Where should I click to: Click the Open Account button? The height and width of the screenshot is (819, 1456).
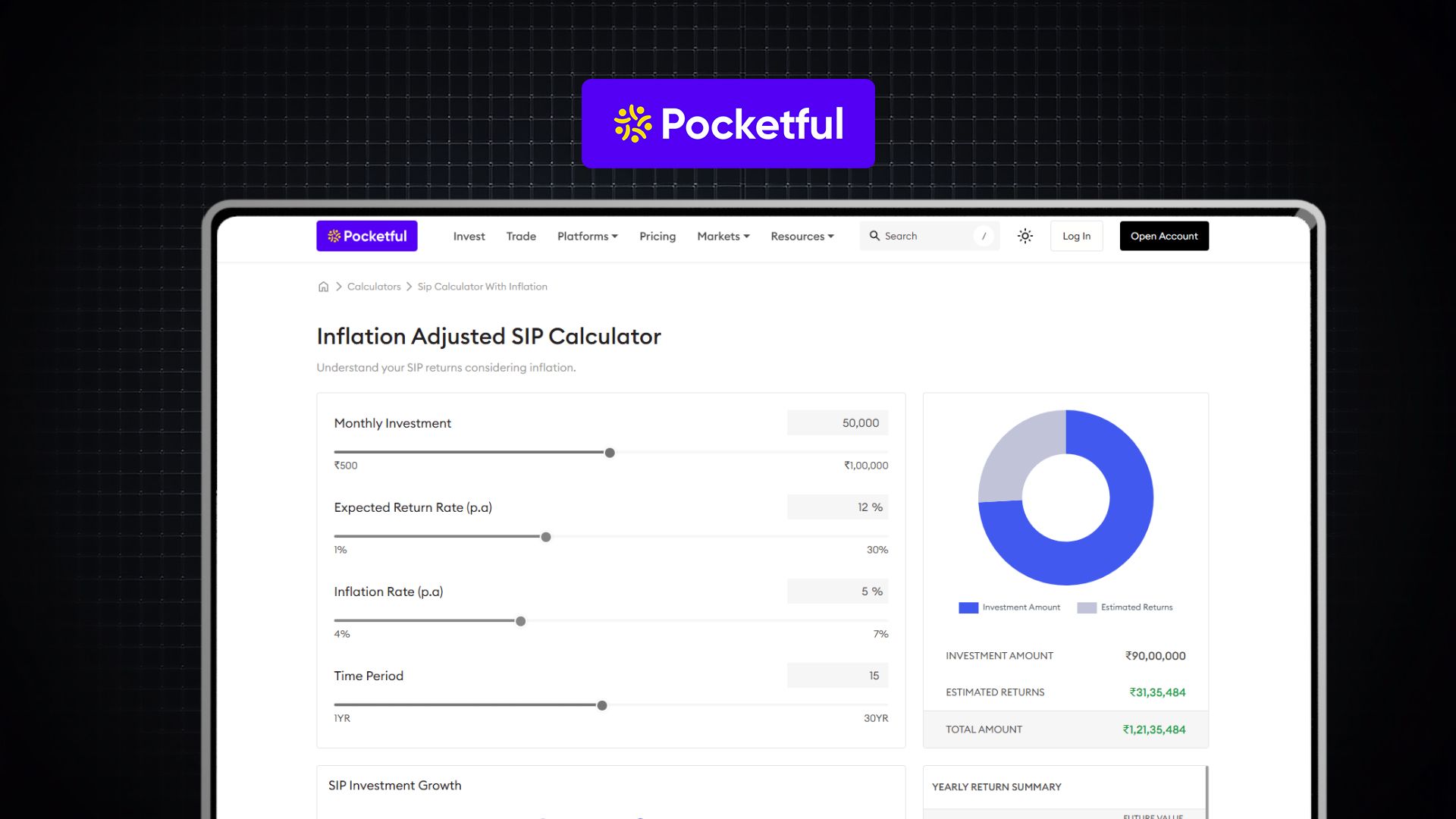click(1164, 236)
